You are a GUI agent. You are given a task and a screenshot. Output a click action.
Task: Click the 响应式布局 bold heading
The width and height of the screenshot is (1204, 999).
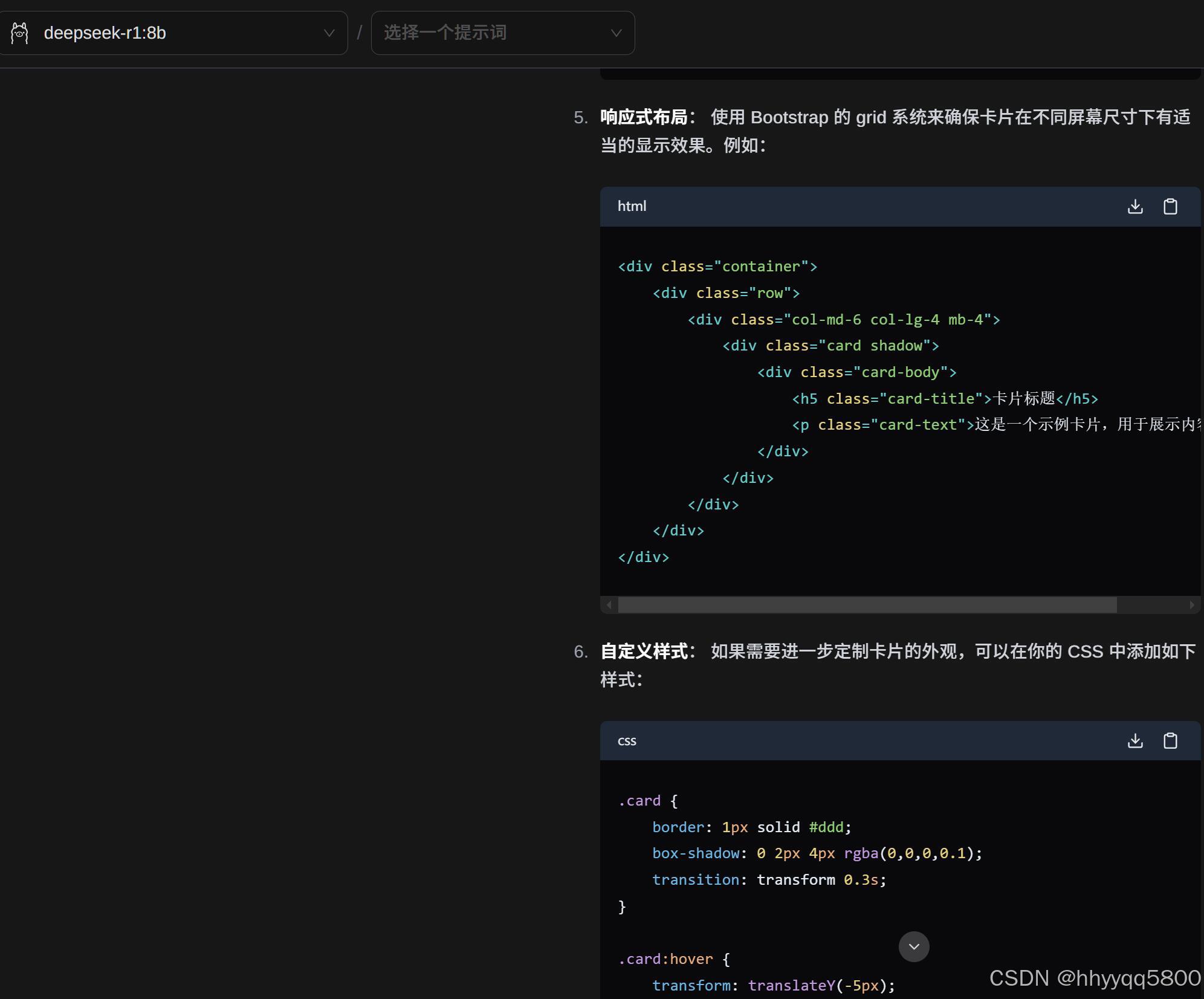pos(644,117)
